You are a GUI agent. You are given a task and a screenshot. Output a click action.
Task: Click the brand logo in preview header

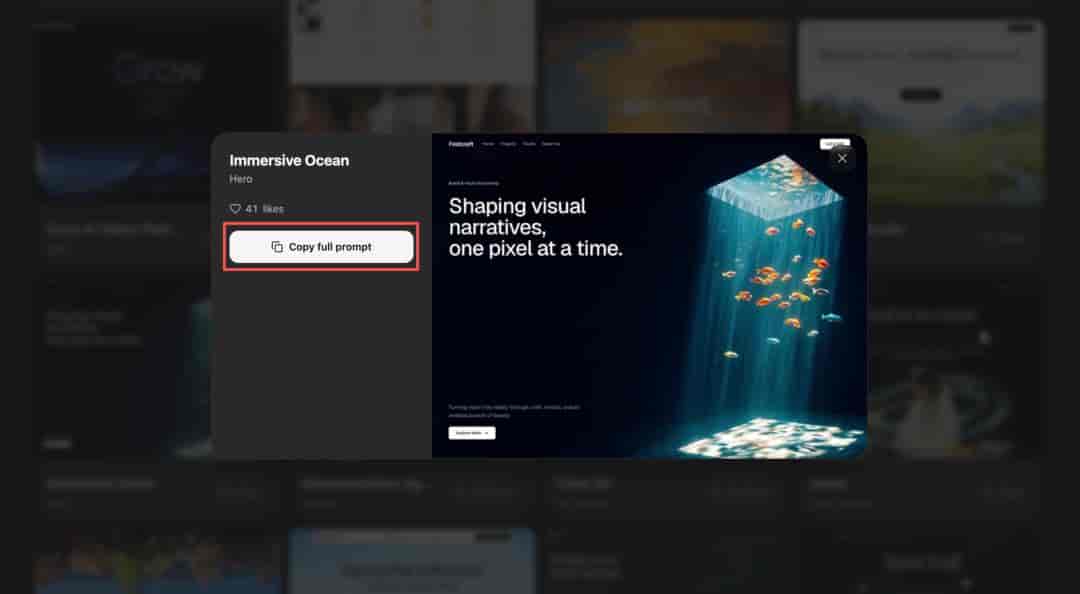(x=461, y=144)
